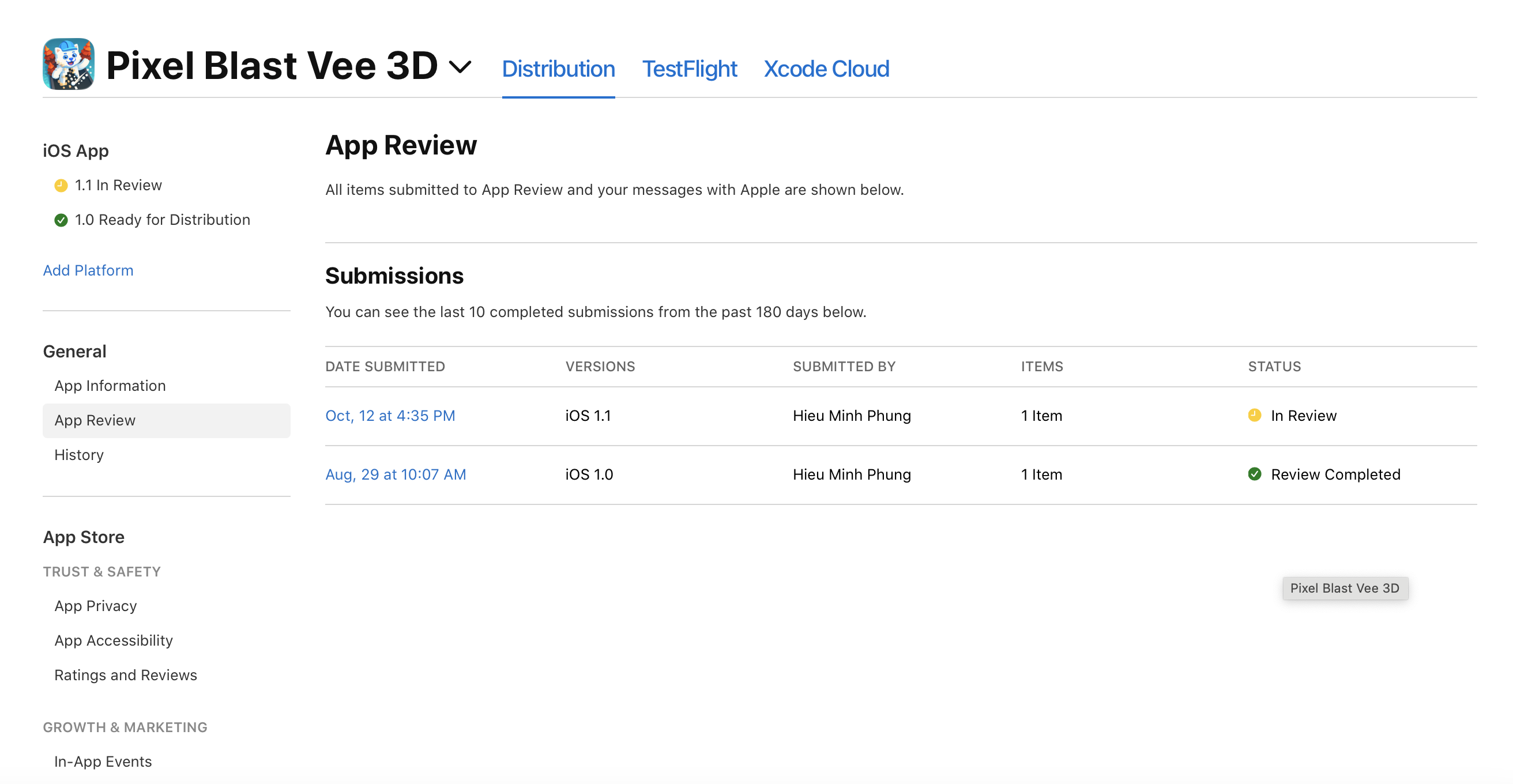The height and width of the screenshot is (784, 1513).
Task: Open Ratings and Reviews page
Action: point(126,676)
